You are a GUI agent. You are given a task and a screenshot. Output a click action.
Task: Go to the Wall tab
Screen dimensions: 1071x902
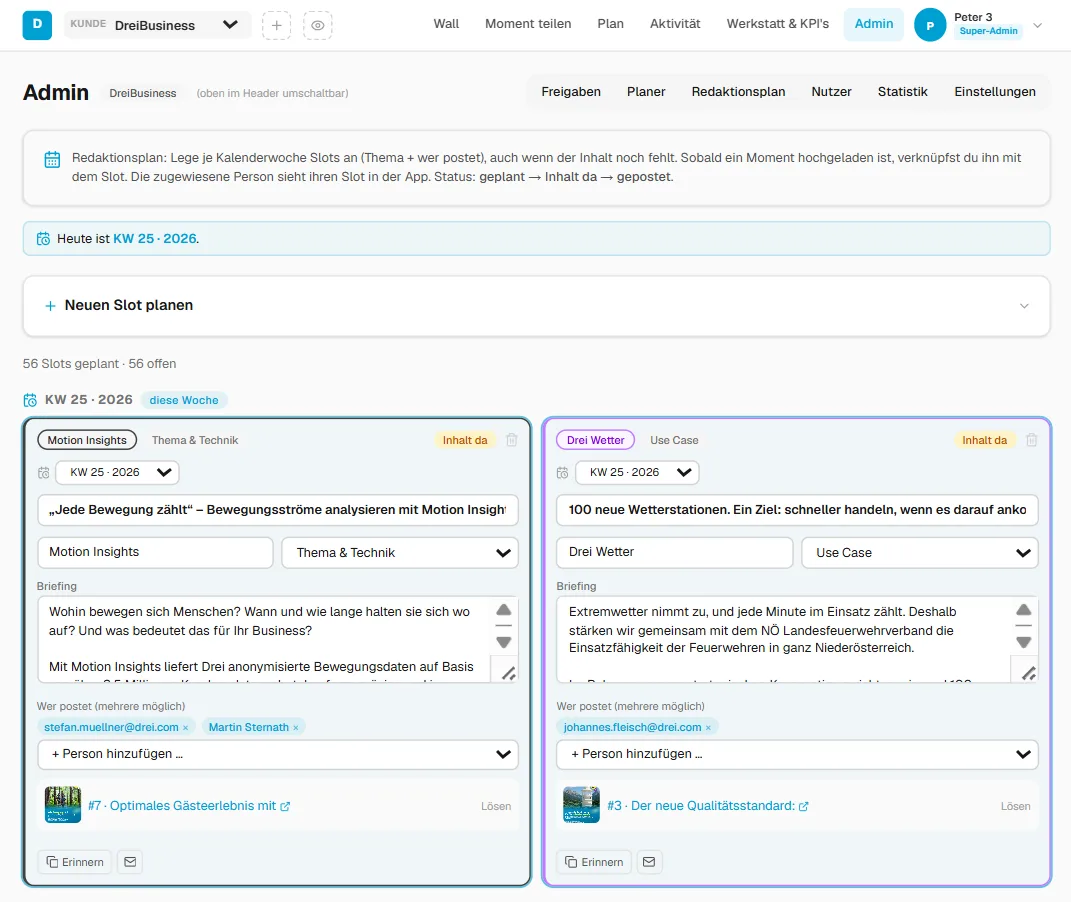pos(446,24)
